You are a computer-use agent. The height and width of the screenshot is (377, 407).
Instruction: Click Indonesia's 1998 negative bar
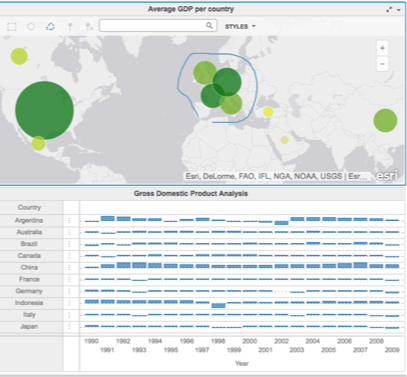(218, 305)
